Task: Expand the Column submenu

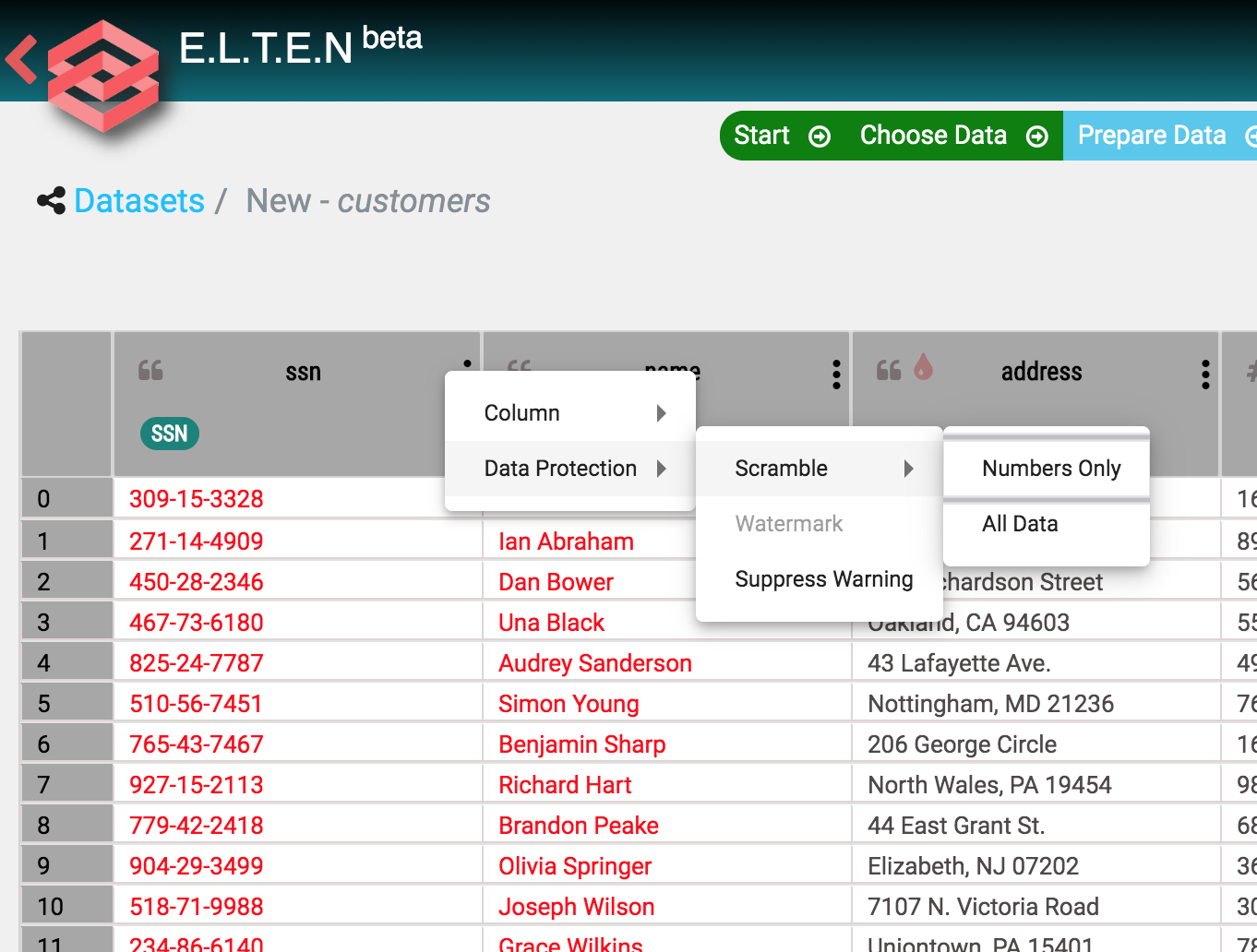Action: point(569,413)
